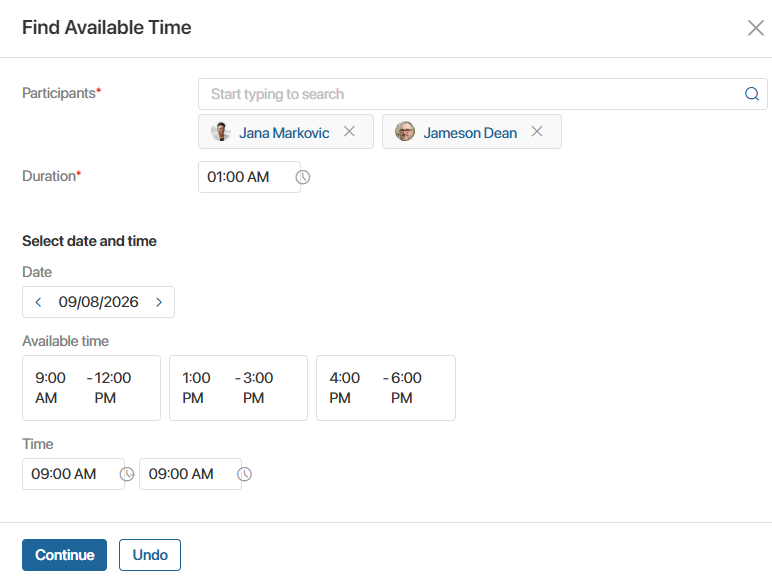
Task: Click the Undo button
Action: (x=150, y=555)
